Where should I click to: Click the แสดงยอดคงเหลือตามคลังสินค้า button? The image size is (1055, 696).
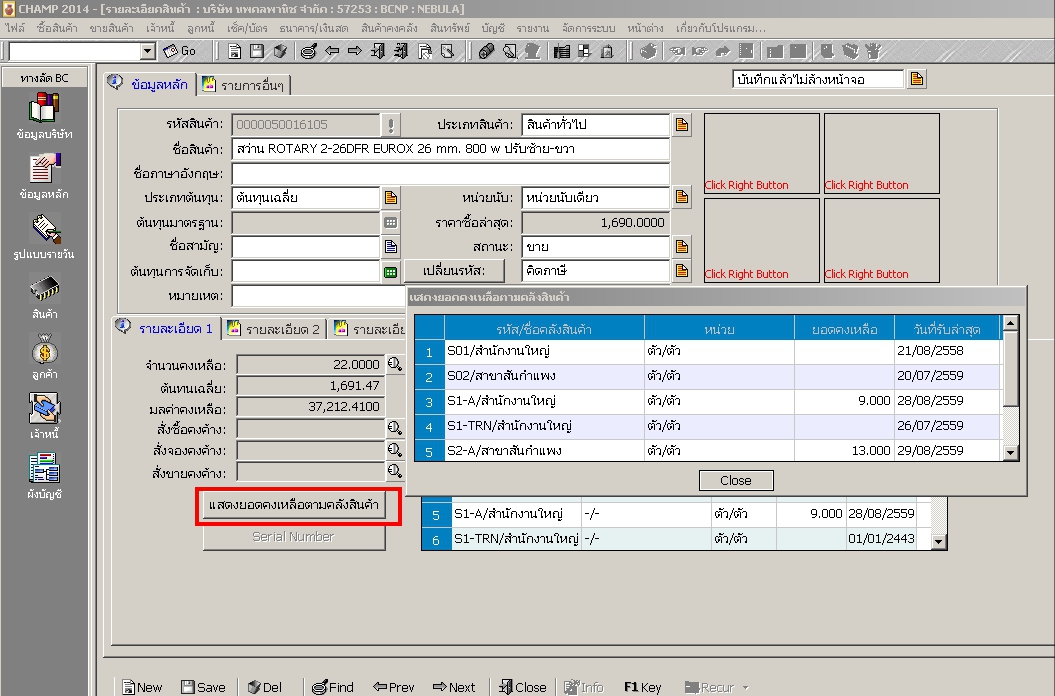coord(294,504)
